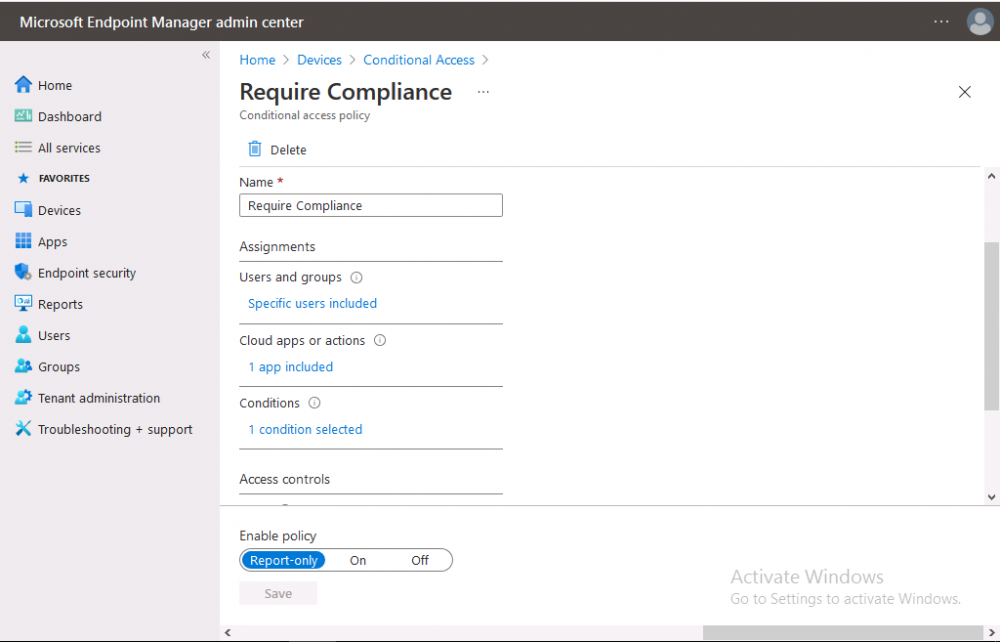This screenshot has height=642, width=1000.
Task: Click the Microsoft Endpoint Manager admin center title
Action: point(161,22)
